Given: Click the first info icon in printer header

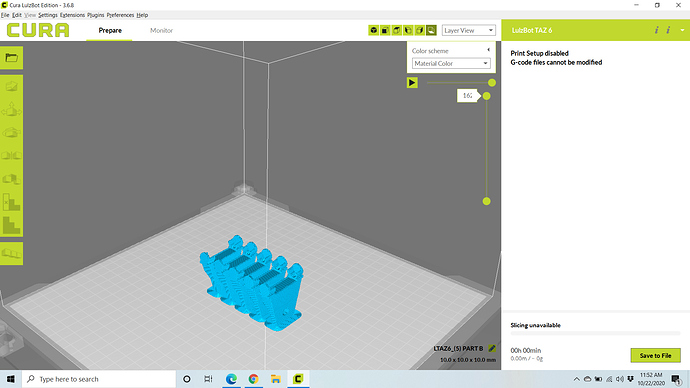Looking at the screenshot, I should tap(656, 30).
